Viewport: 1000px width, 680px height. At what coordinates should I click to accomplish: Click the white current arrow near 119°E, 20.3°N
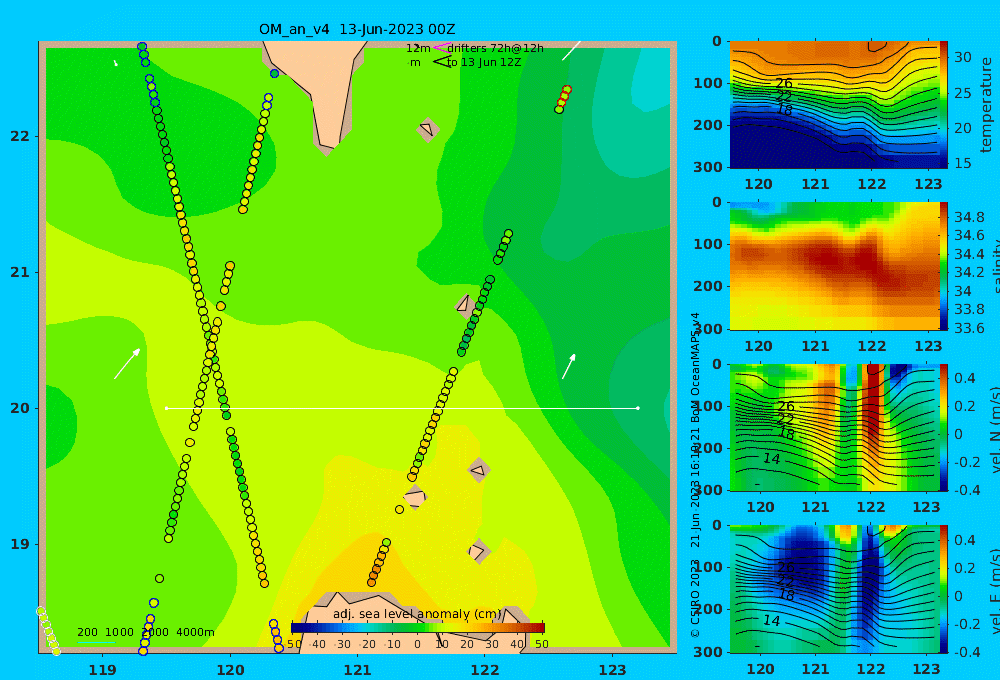127,364
